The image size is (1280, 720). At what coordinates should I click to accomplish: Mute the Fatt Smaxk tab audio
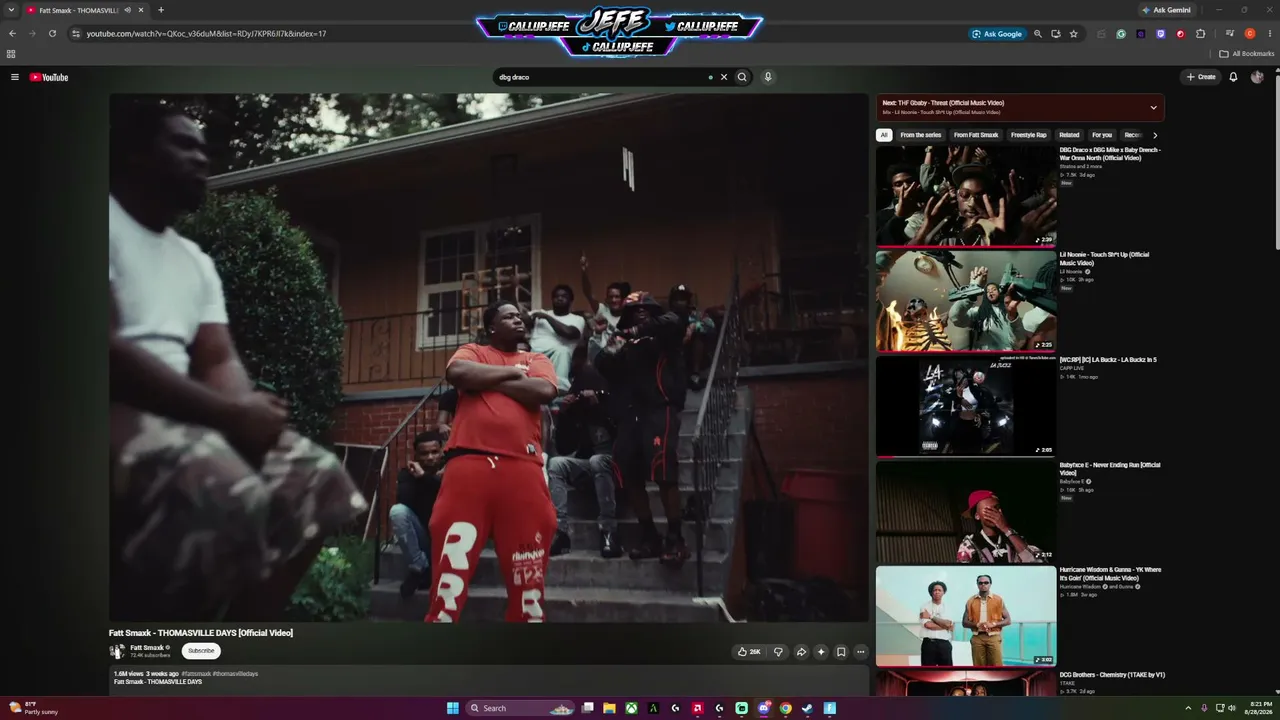click(x=128, y=10)
